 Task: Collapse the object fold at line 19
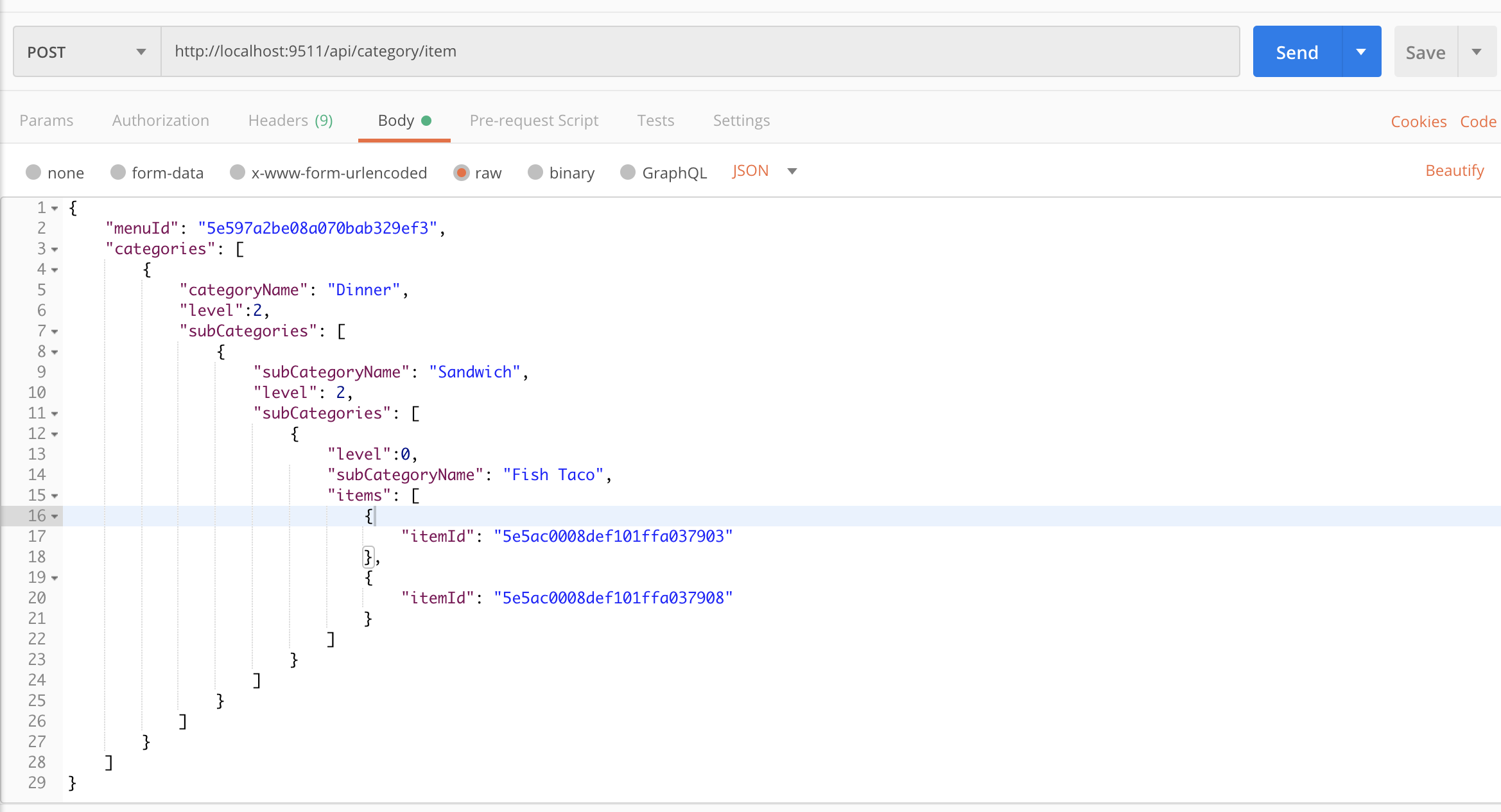(55, 578)
